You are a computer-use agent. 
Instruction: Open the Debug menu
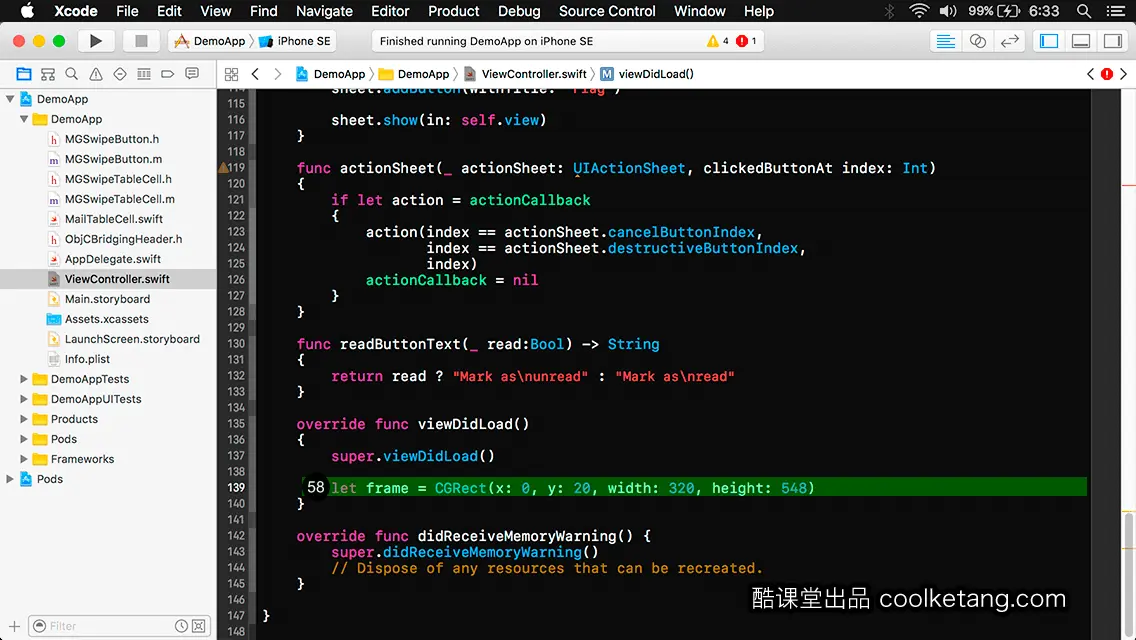click(x=519, y=11)
